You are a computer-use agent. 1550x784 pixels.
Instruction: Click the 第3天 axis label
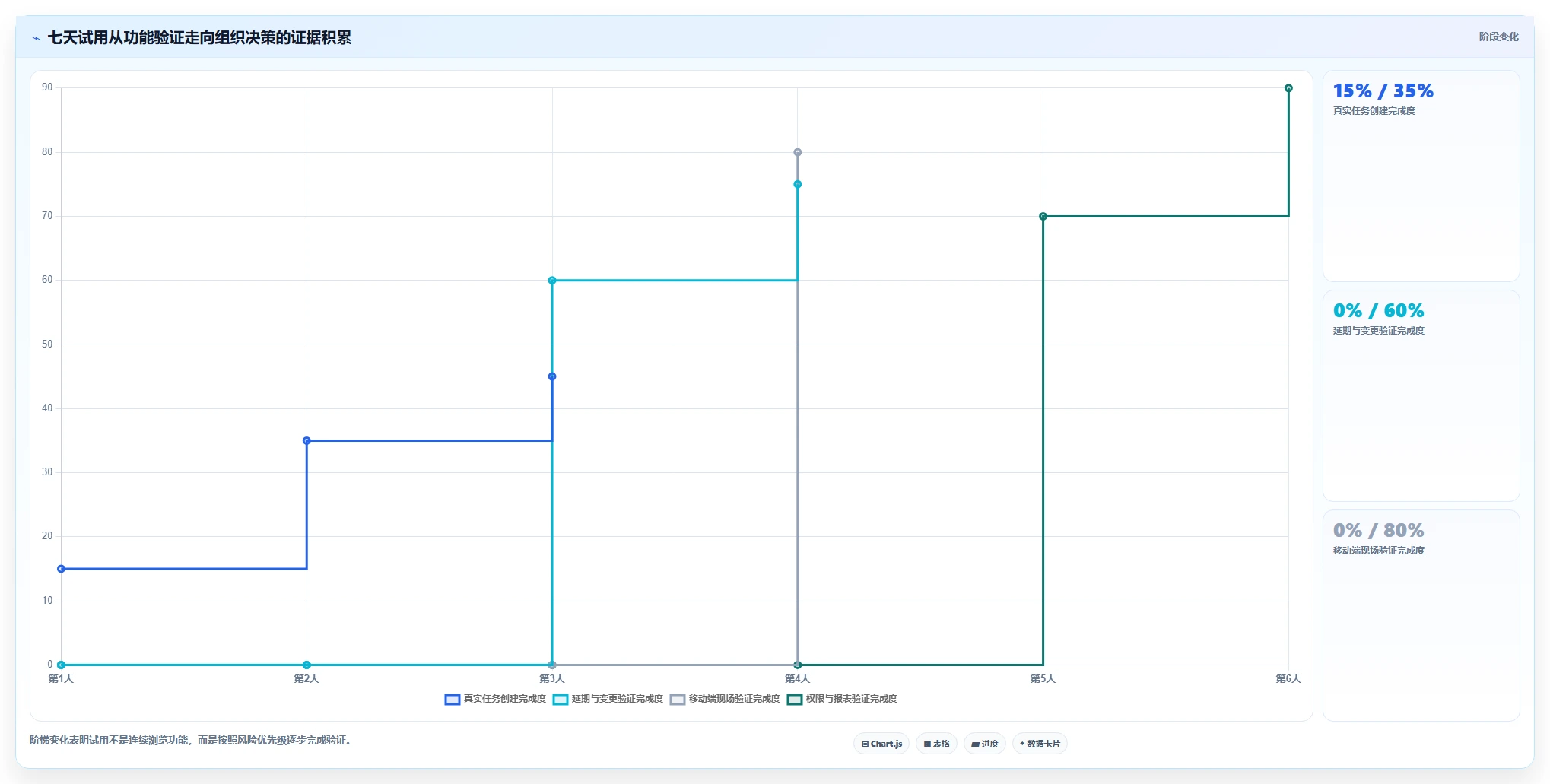(552, 678)
